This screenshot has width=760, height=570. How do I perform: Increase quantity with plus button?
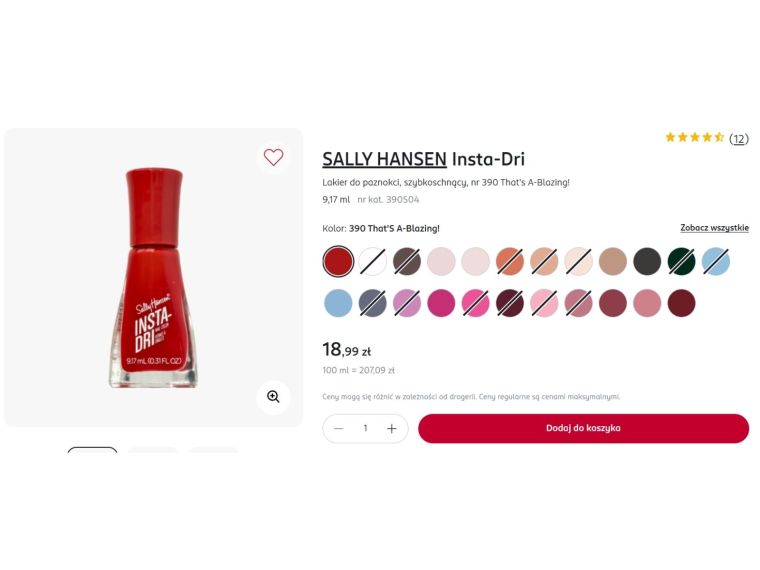pyautogui.click(x=392, y=428)
